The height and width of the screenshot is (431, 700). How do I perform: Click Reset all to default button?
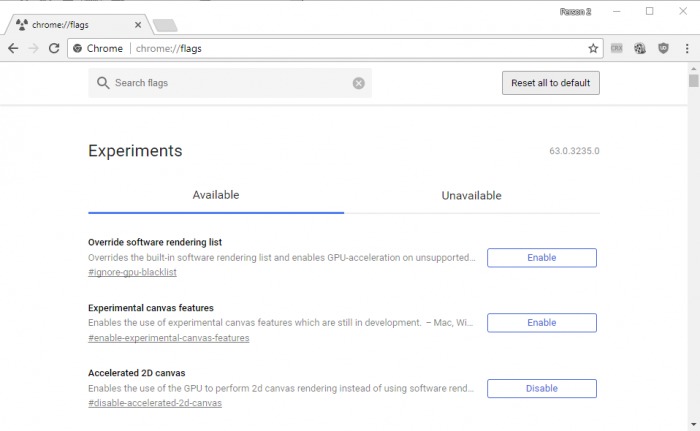550,83
